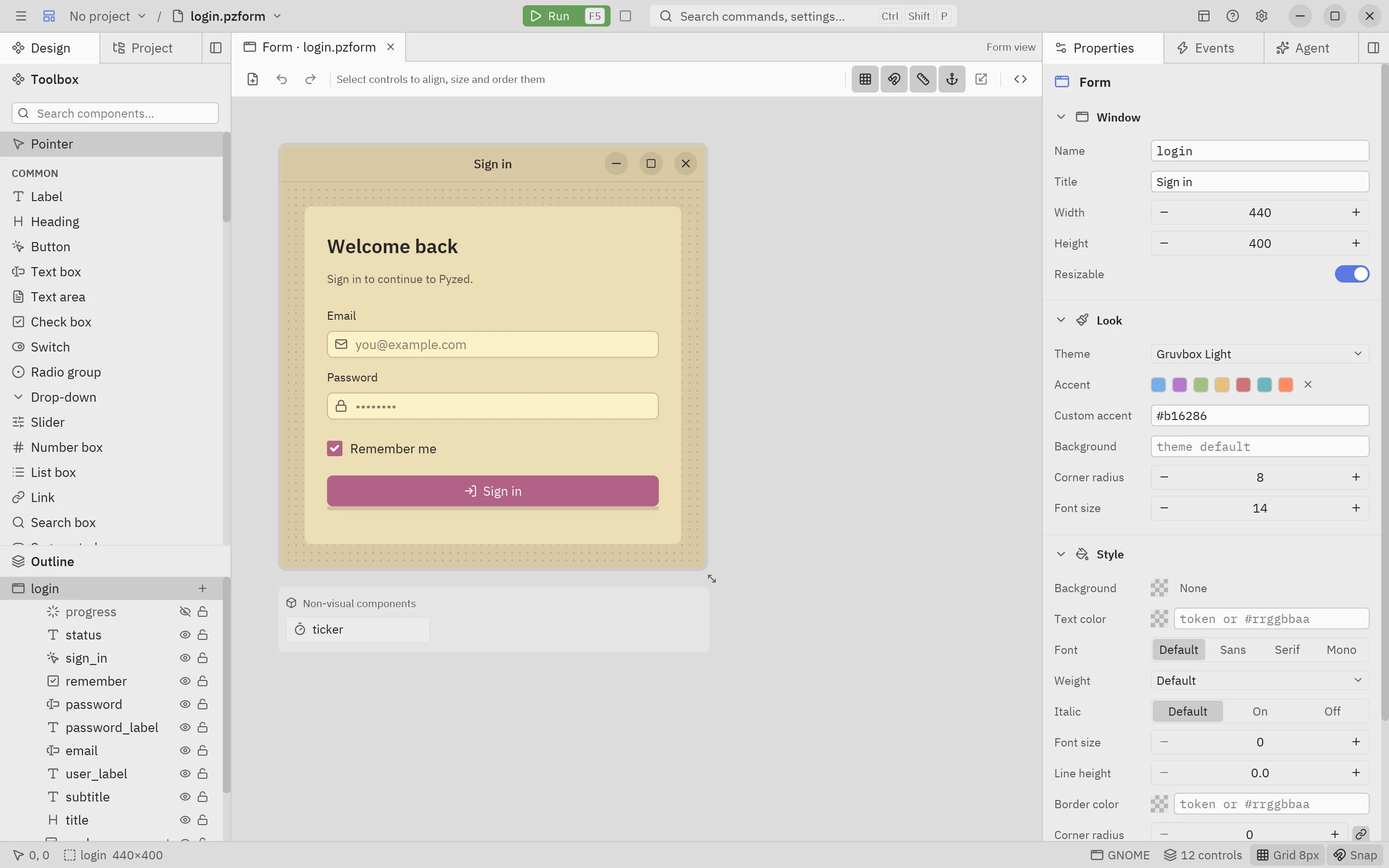The height and width of the screenshot is (868, 1389).
Task: Open the settings gear icon
Action: pos(1261,16)
